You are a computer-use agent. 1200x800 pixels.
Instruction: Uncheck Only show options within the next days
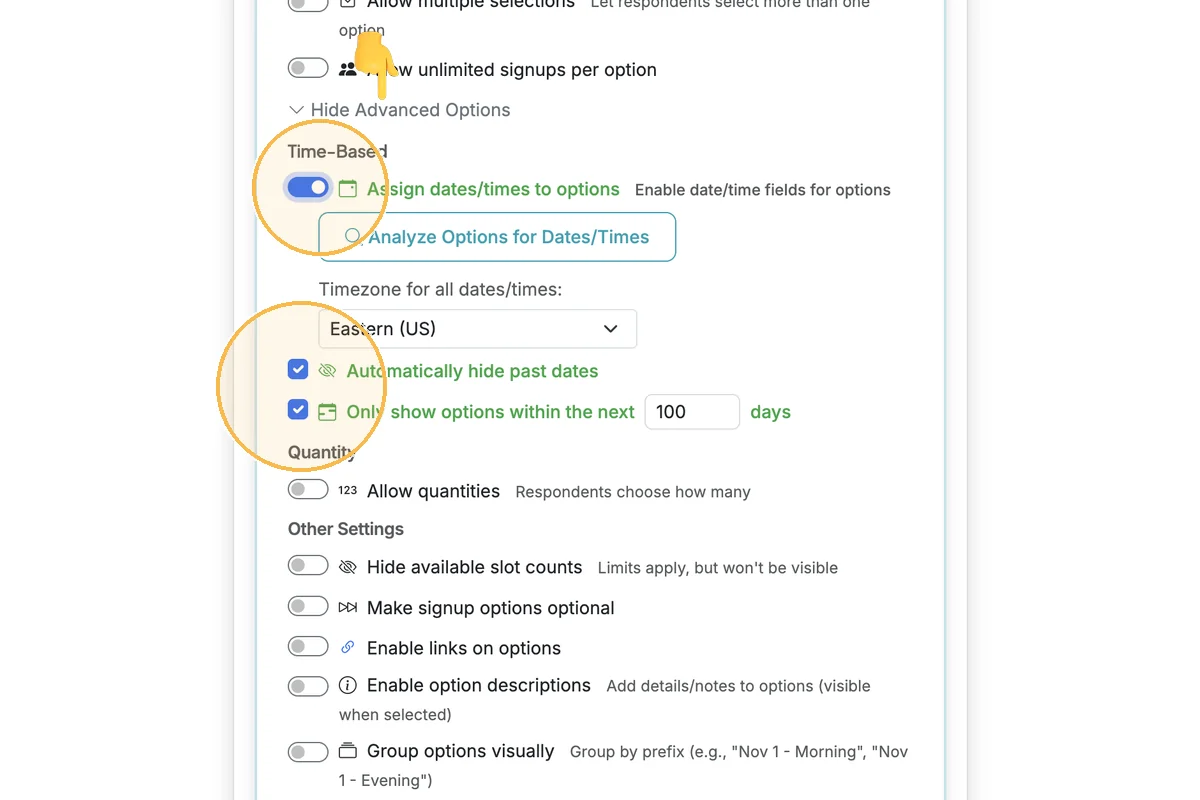298,410
